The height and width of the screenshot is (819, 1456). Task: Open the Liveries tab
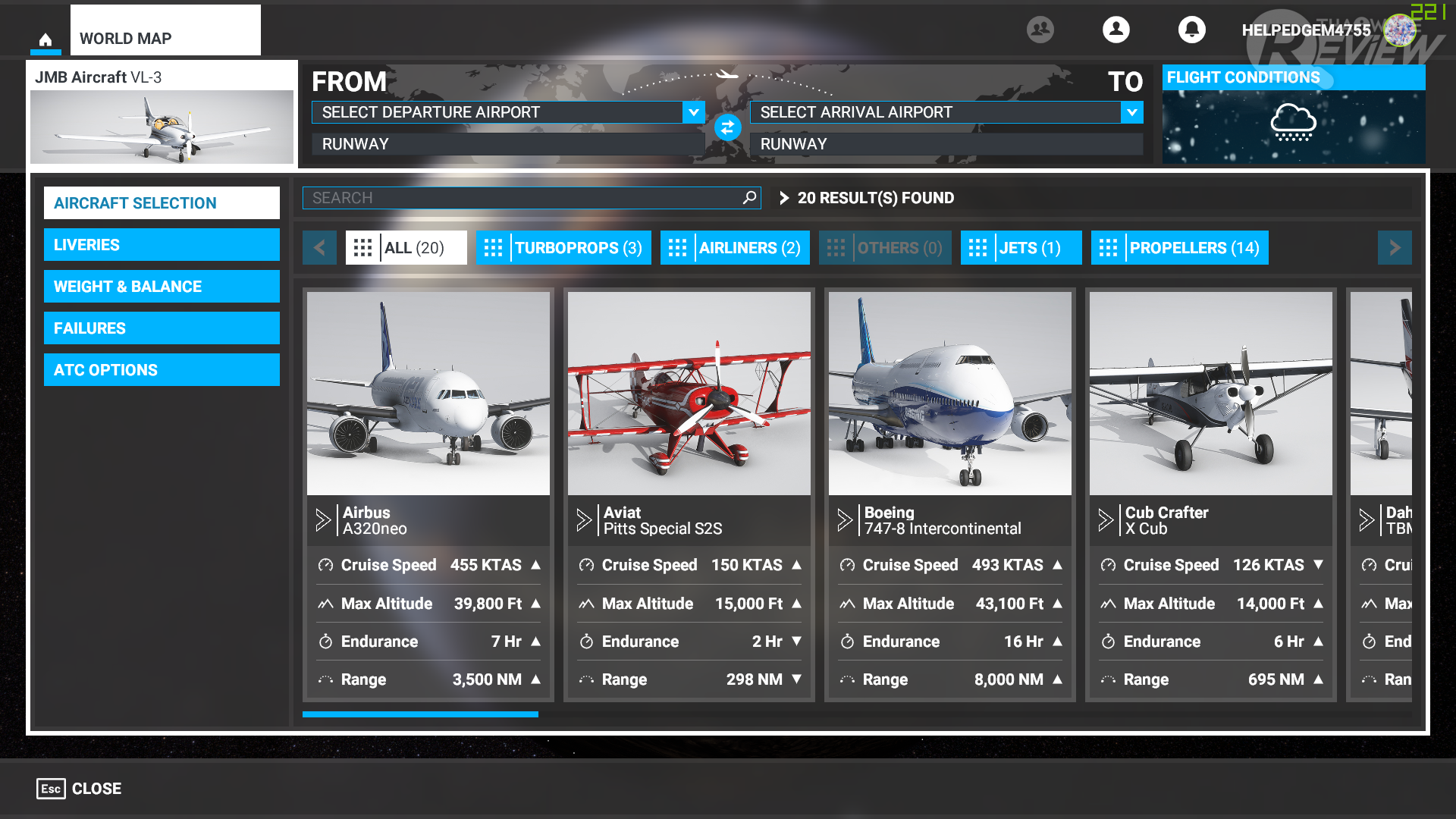[x=162, y=245]
